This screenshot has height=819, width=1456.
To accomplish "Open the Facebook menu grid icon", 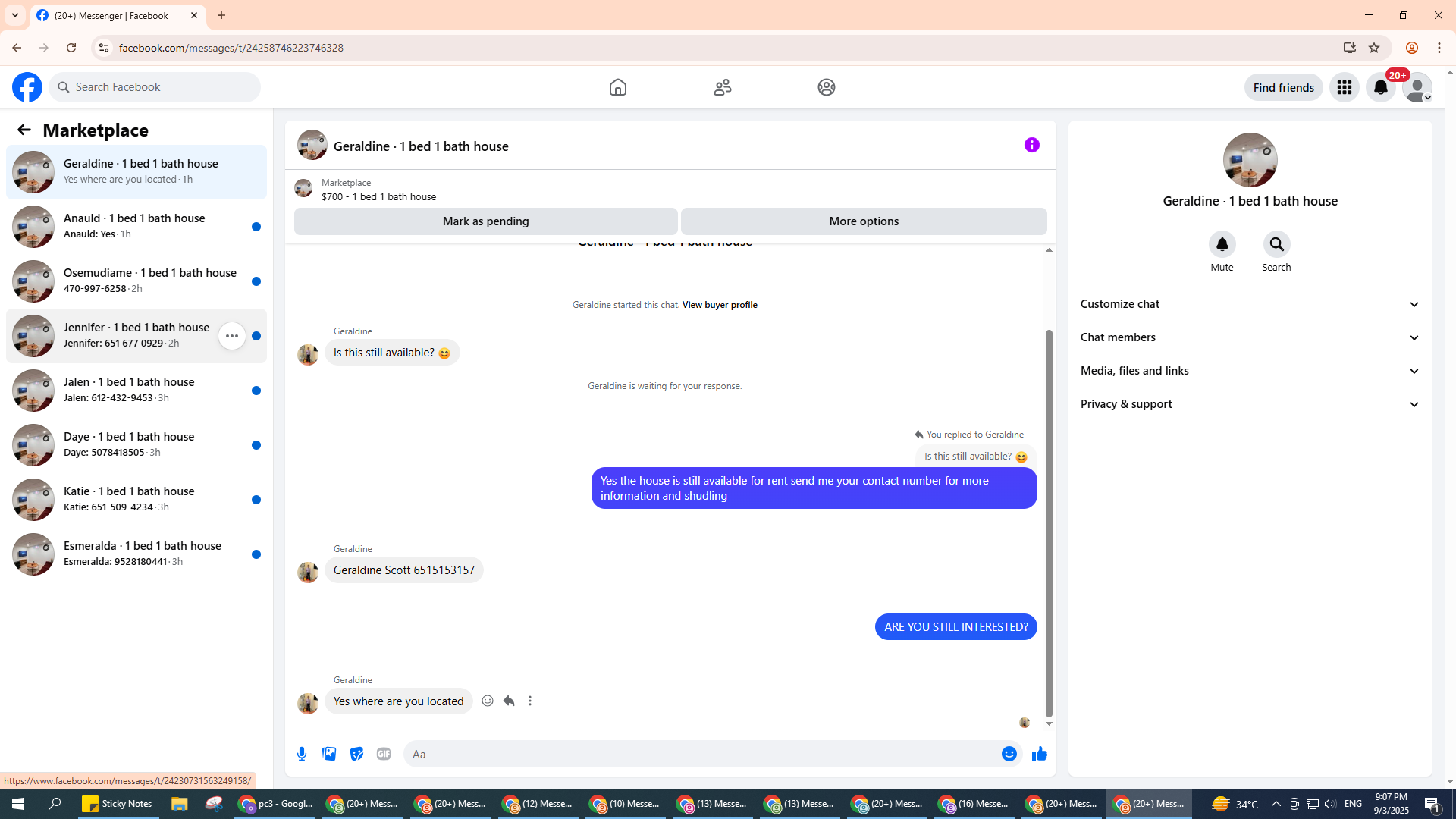I will click(x=1345, y=87).
